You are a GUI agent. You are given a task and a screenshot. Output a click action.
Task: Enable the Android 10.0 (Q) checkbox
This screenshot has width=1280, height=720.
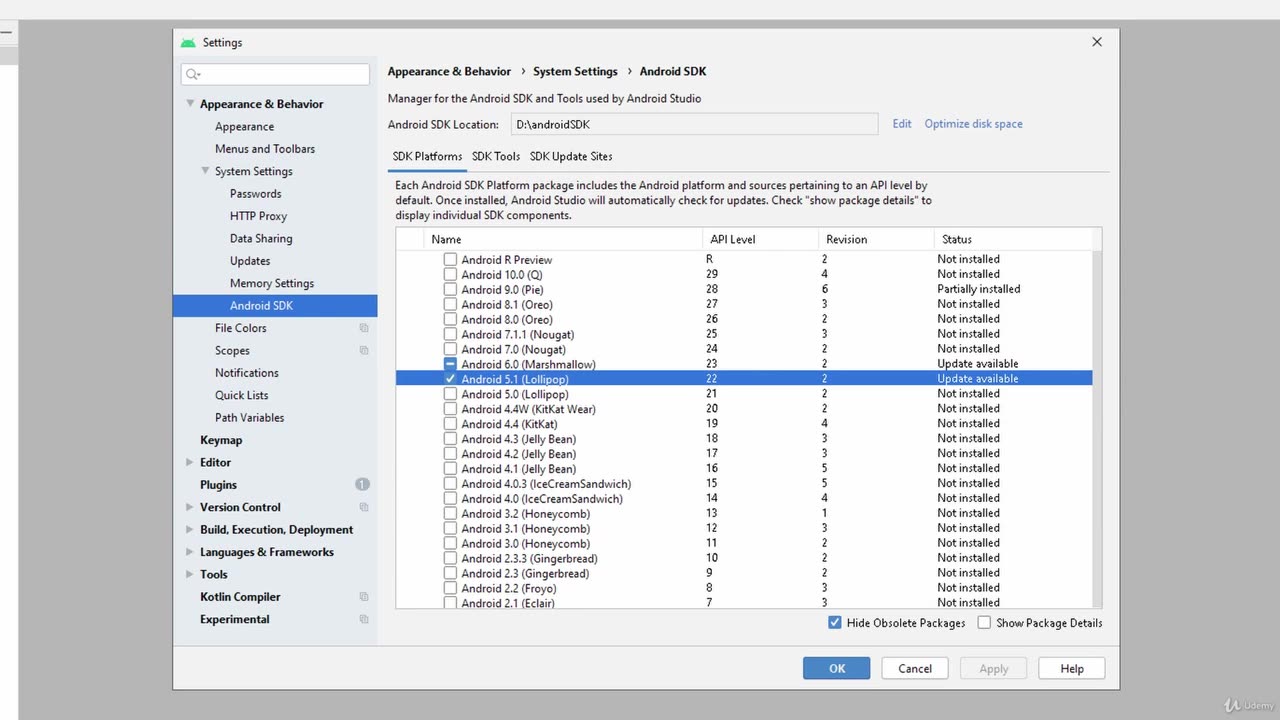coord(450,275)
